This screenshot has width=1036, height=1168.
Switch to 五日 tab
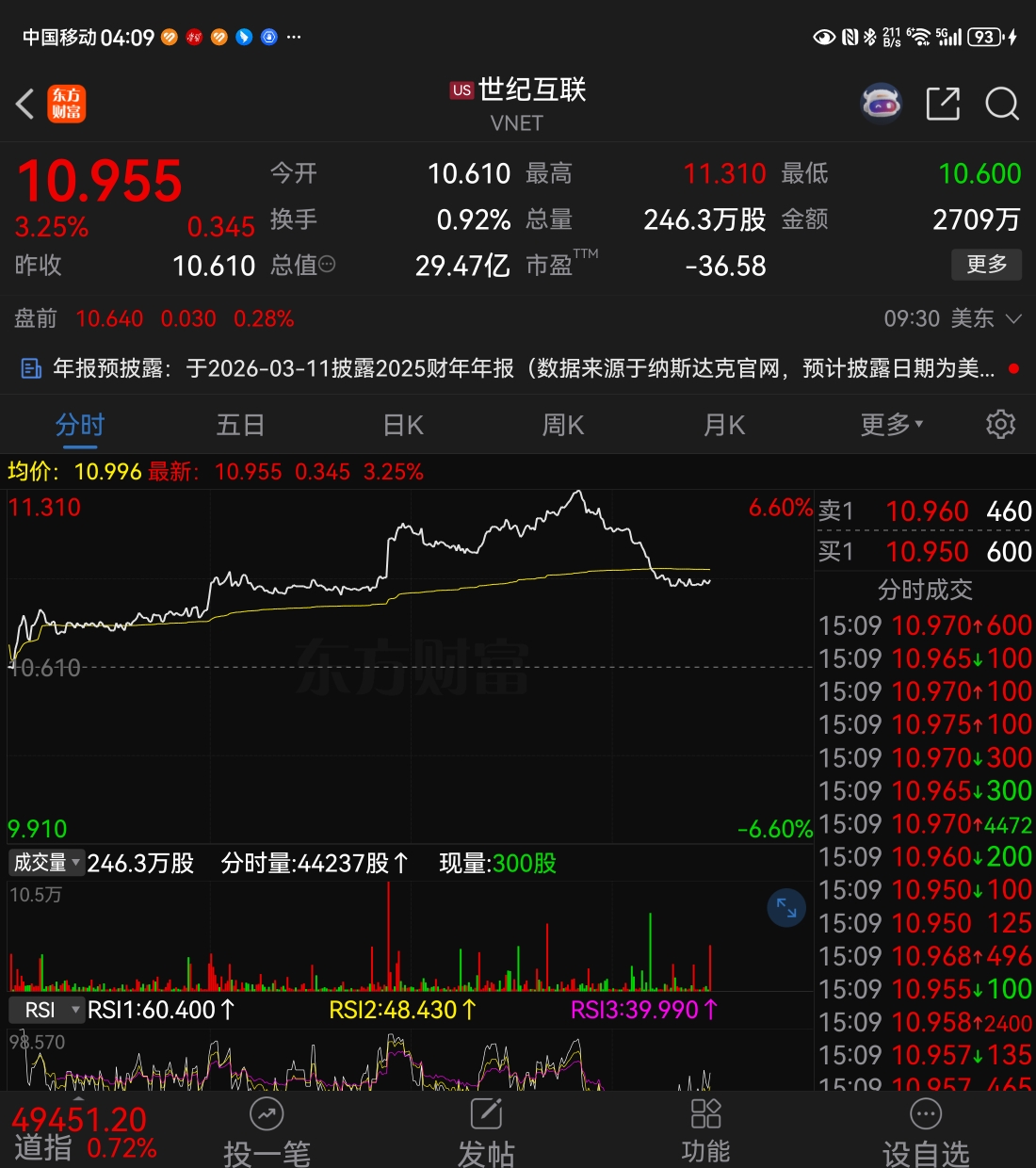(x=240, y=425)
